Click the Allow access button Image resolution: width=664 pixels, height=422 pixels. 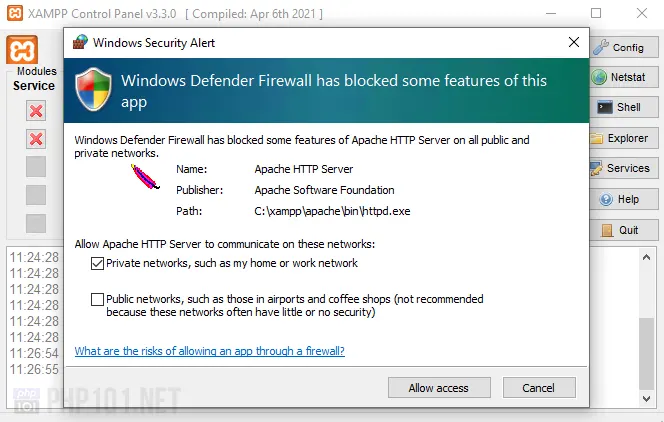click(x=438, y=387)
